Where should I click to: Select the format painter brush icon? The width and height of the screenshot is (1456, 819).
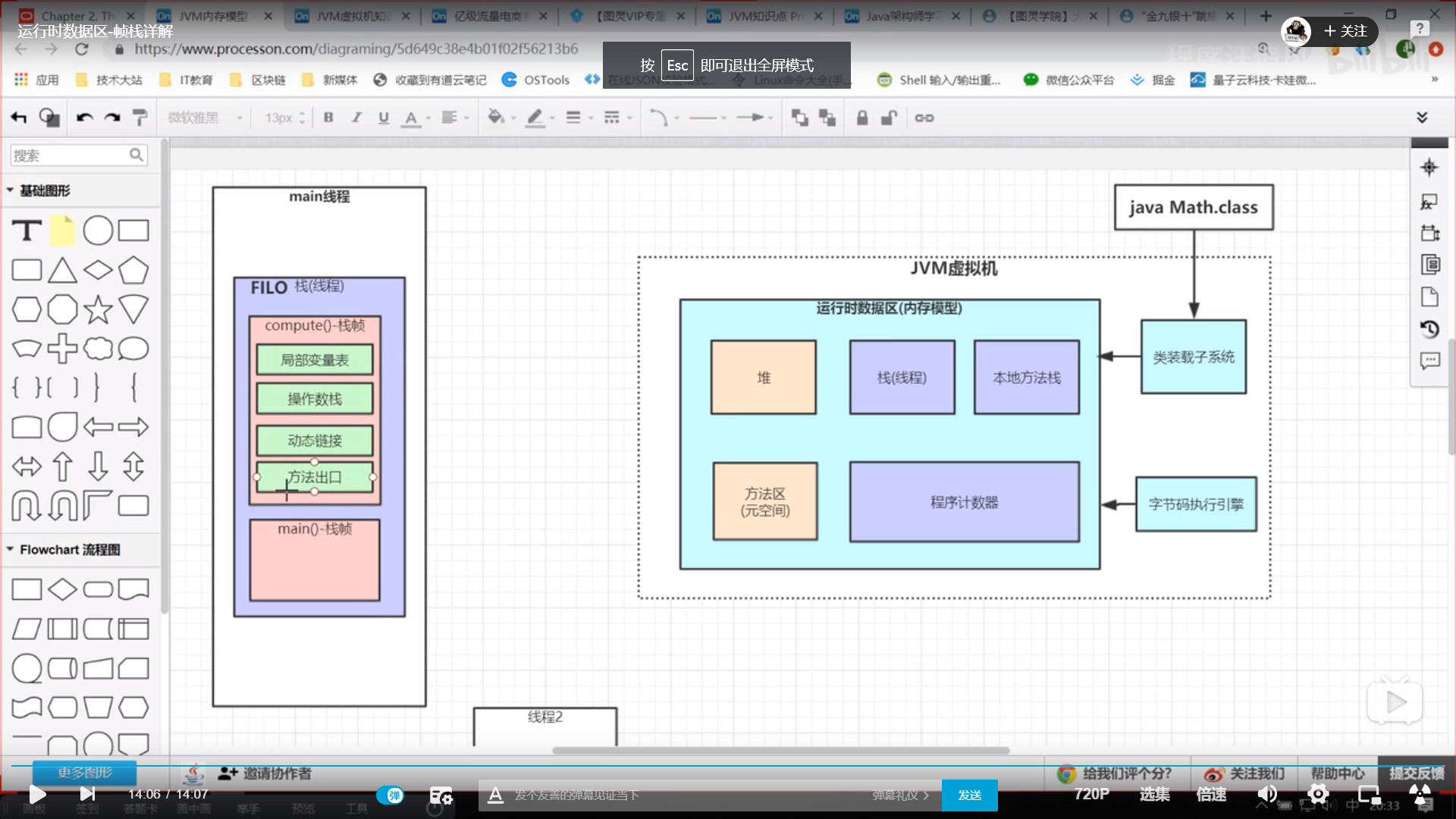pyautogui.click(x=140, y=118)
